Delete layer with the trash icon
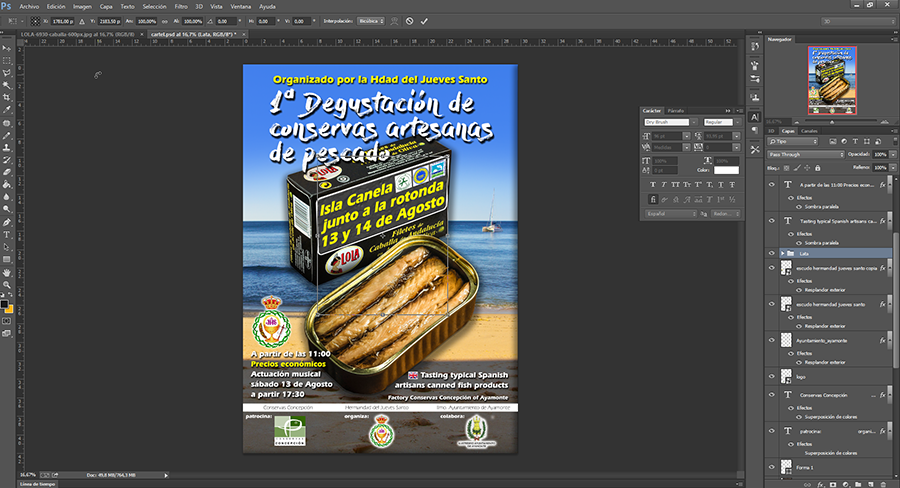Viewport: 900px width, 488px height. 883,485
